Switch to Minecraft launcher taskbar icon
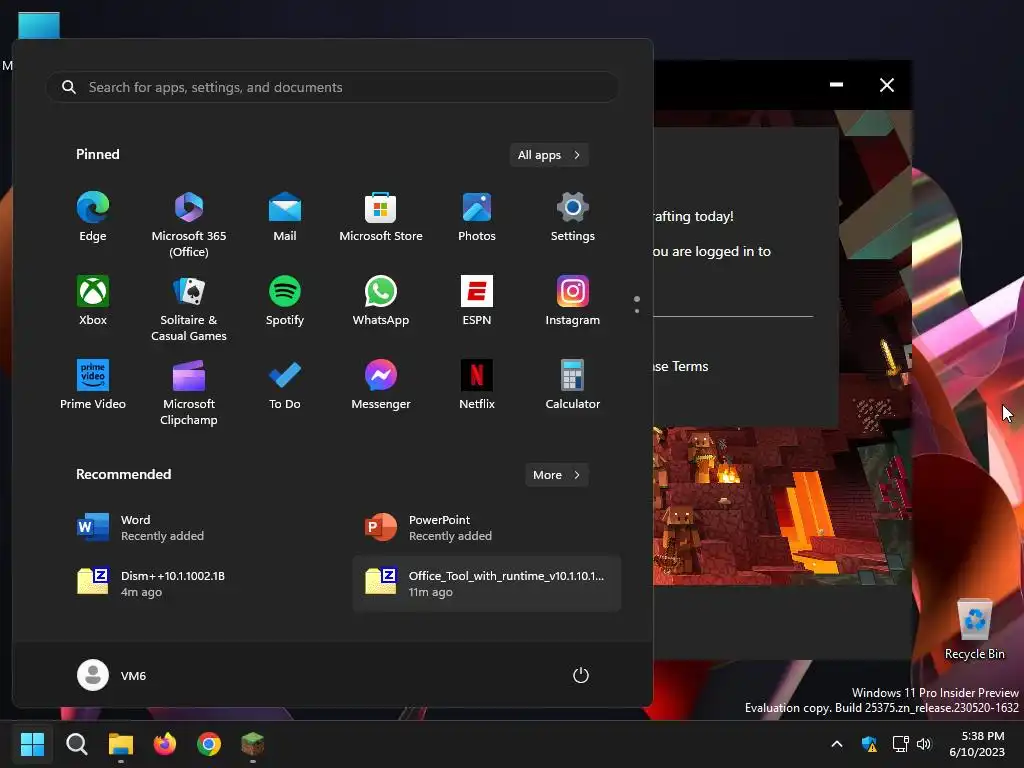The width and height of the screenshot is (1024, 768). [x=253, y=744]
